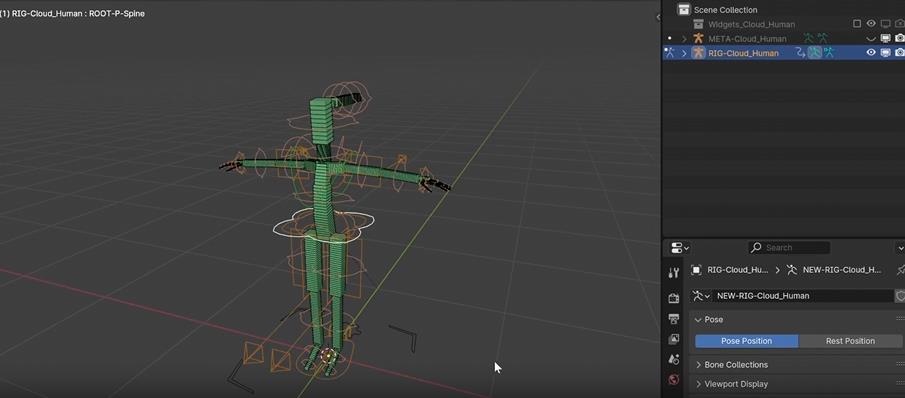This screenshot has width=905, height=398.
Task: Open the Output properties tab
Action: (x=674, y=318)
